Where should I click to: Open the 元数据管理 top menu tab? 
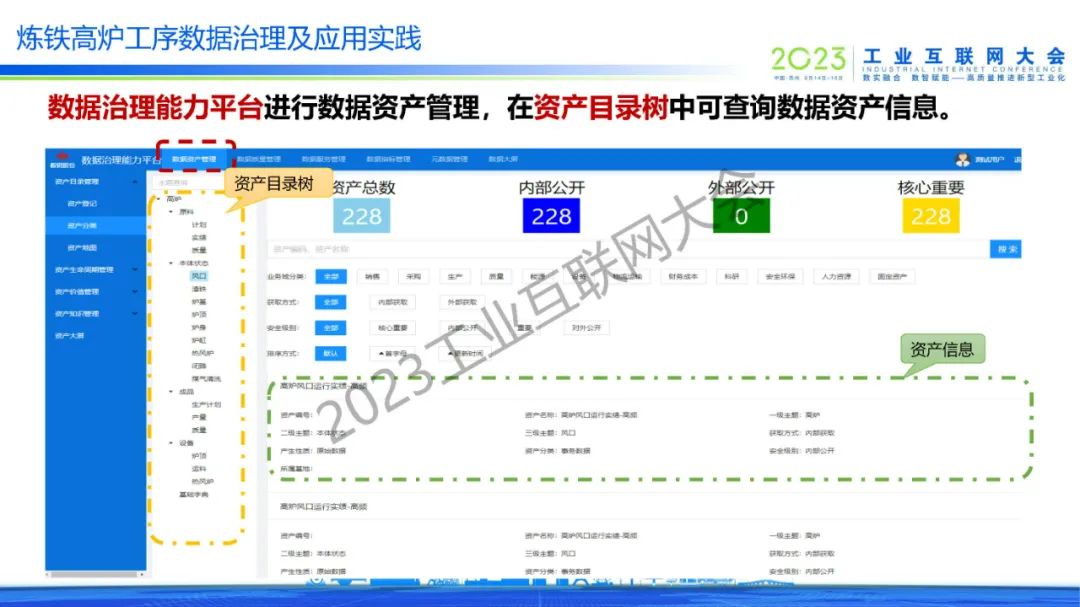click(450, 159)
